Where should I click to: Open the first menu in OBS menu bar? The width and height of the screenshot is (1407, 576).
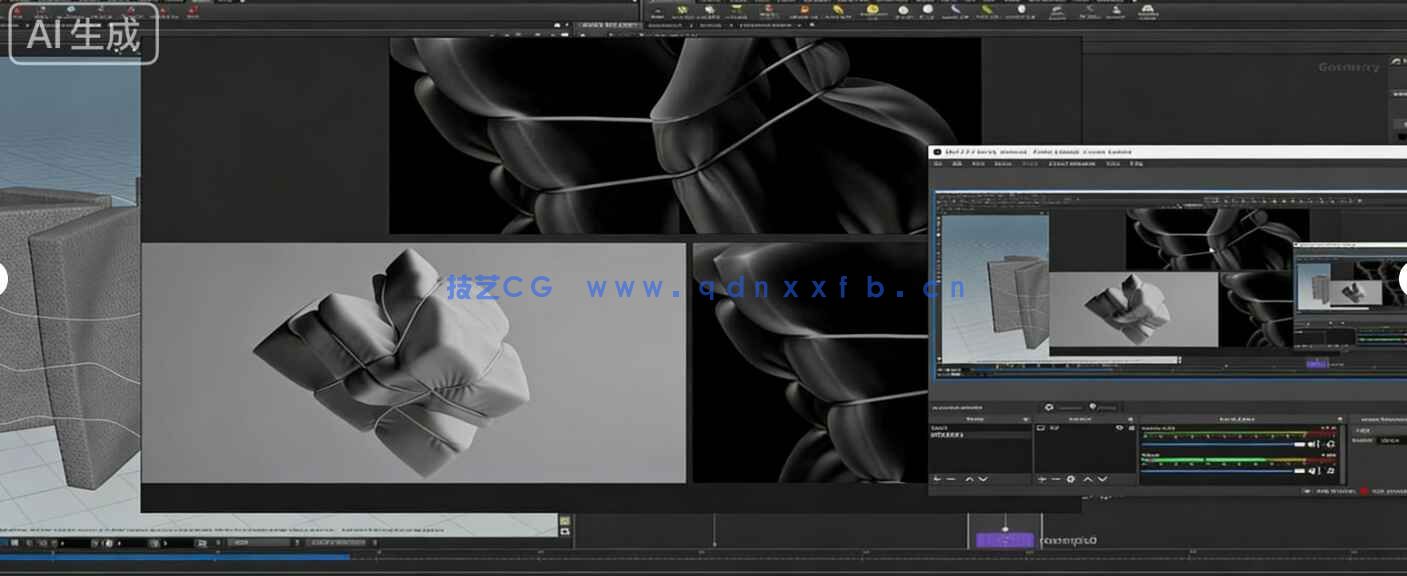pos(938,163)
